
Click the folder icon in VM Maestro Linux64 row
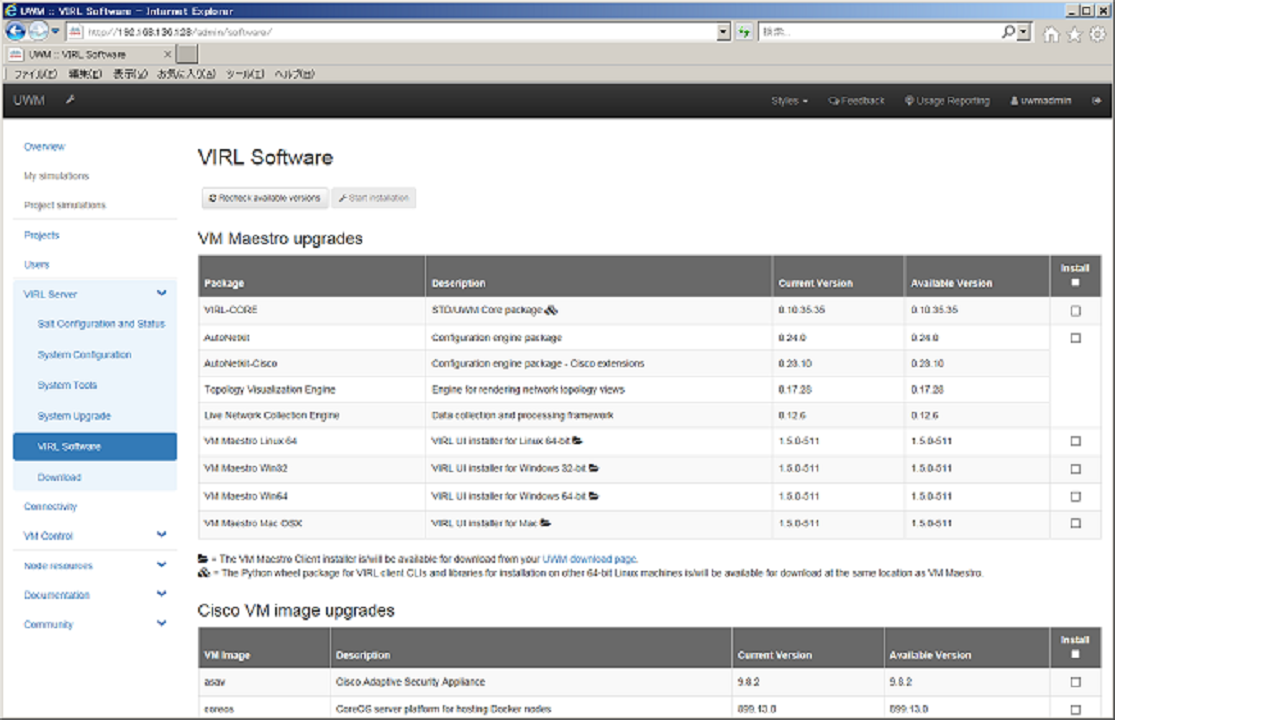[x=578, y=441]
